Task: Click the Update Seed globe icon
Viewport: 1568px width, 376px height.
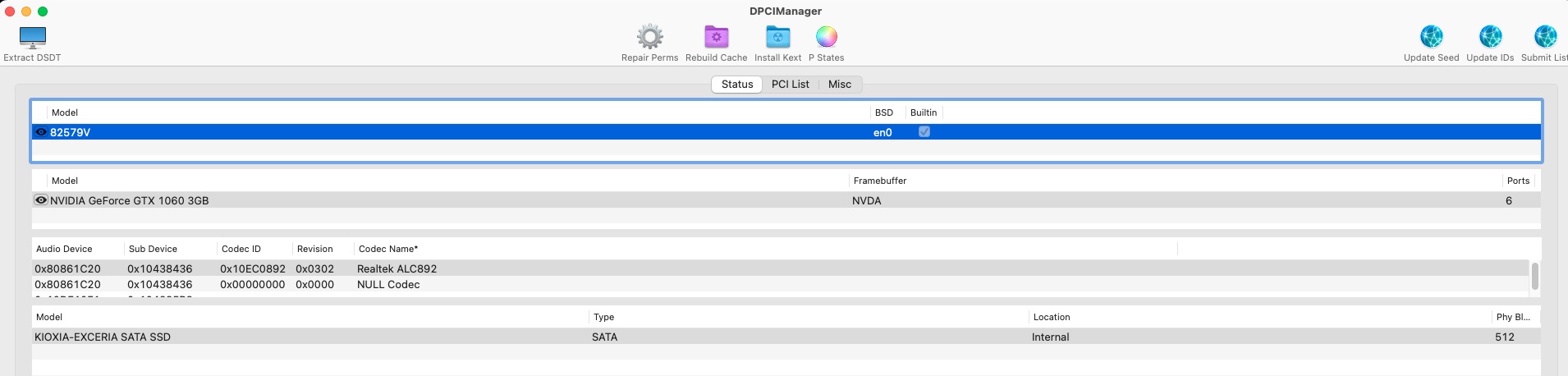Action: 1431,38
